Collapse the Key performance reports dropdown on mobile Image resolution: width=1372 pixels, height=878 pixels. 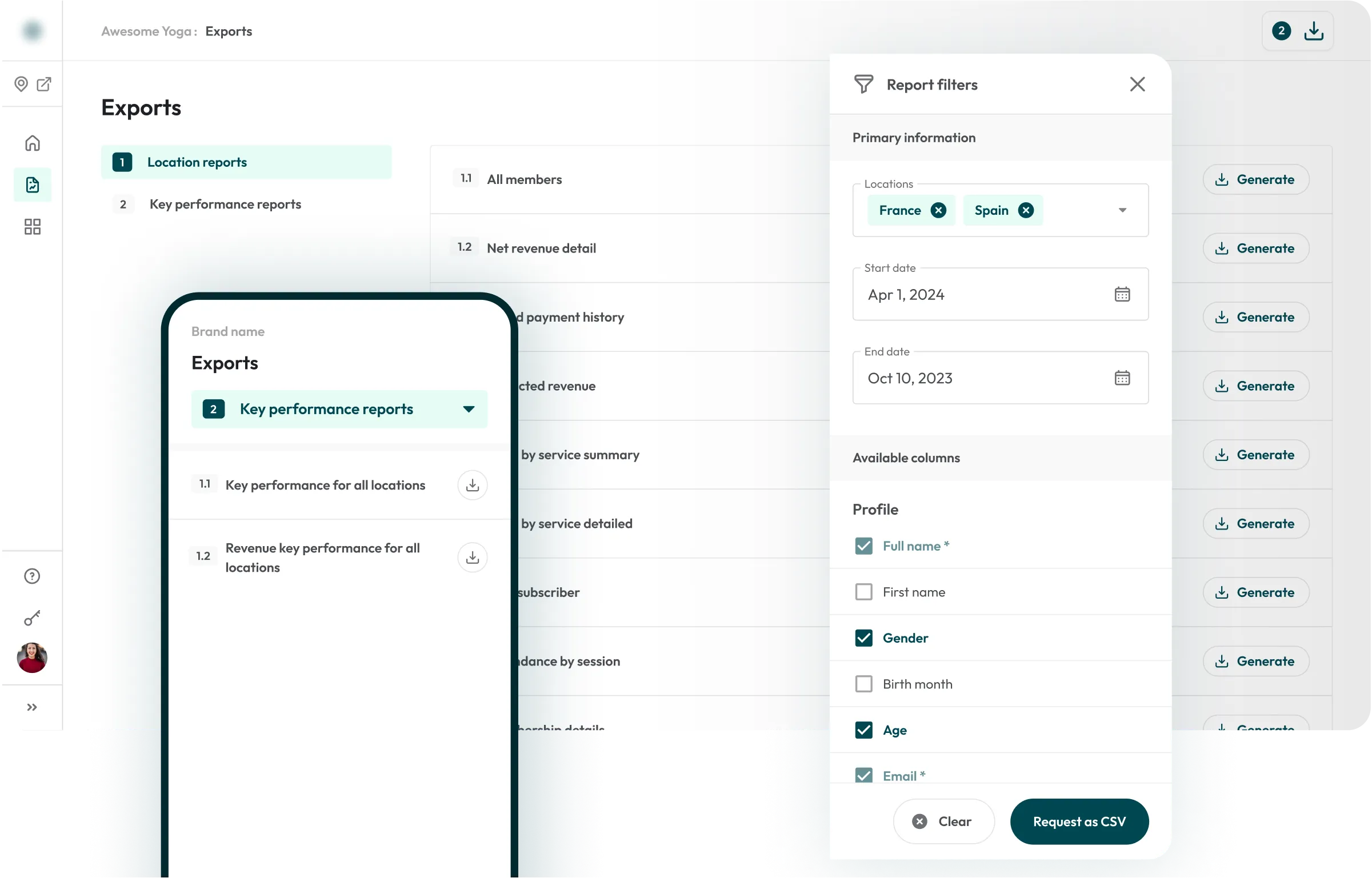[x=469, y=409]
